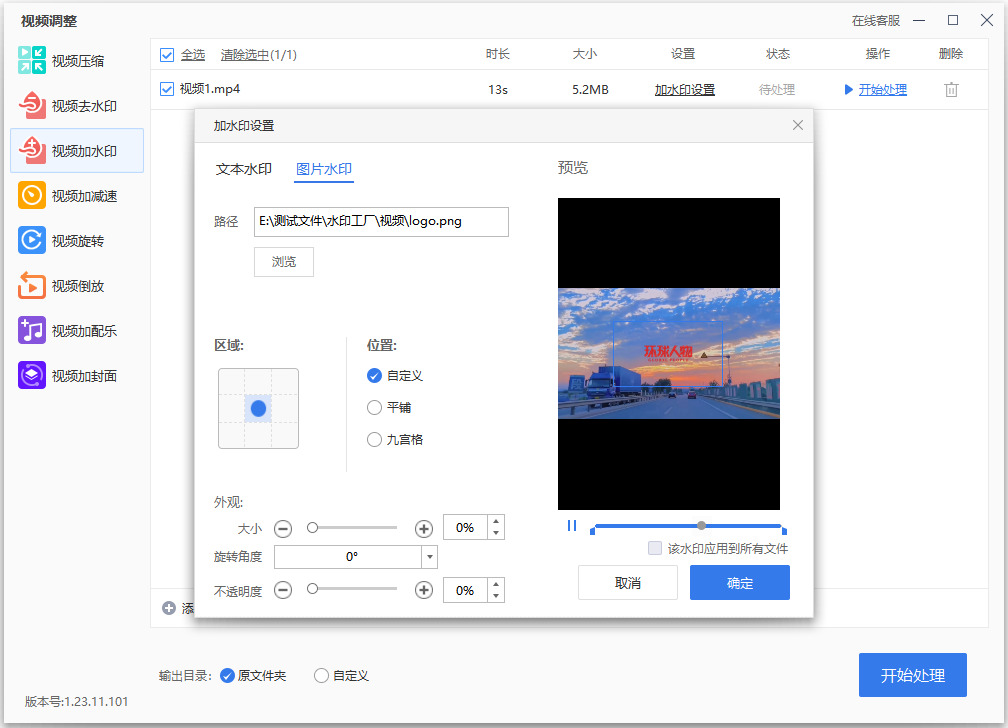Expand the 旋转角度 dropdown
1008x728 pixels.
(x=429, y=557)
